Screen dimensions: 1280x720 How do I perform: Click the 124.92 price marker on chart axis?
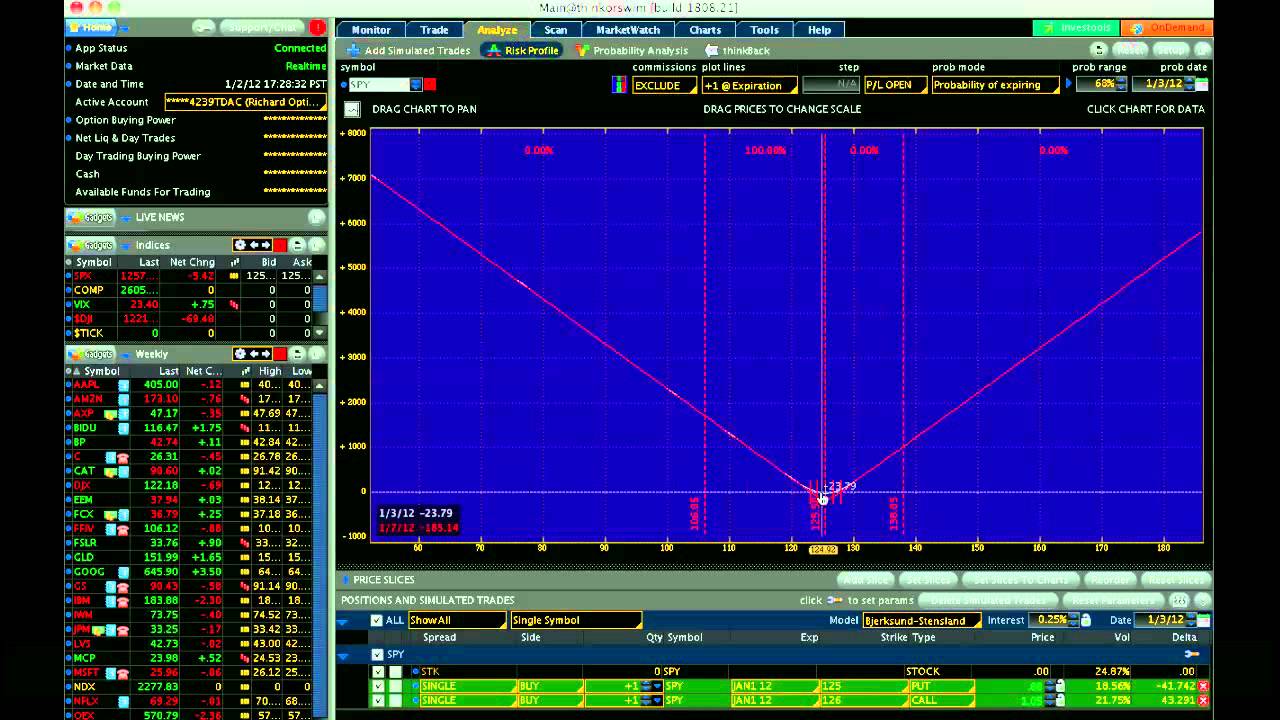point(822,549)
